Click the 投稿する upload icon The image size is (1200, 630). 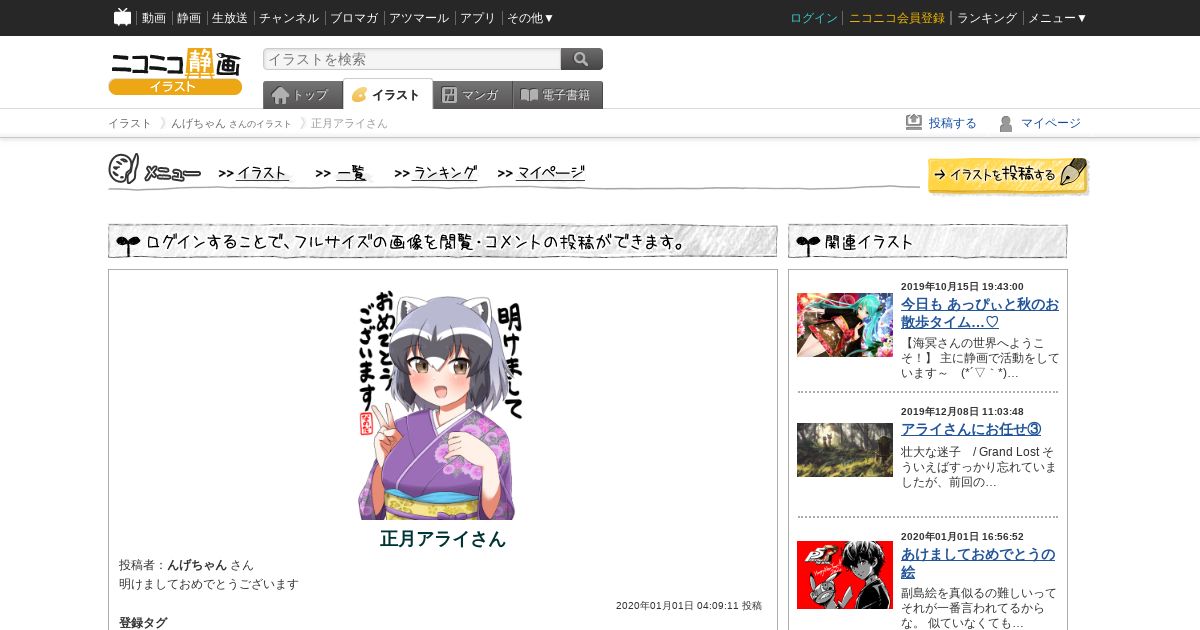914,122
